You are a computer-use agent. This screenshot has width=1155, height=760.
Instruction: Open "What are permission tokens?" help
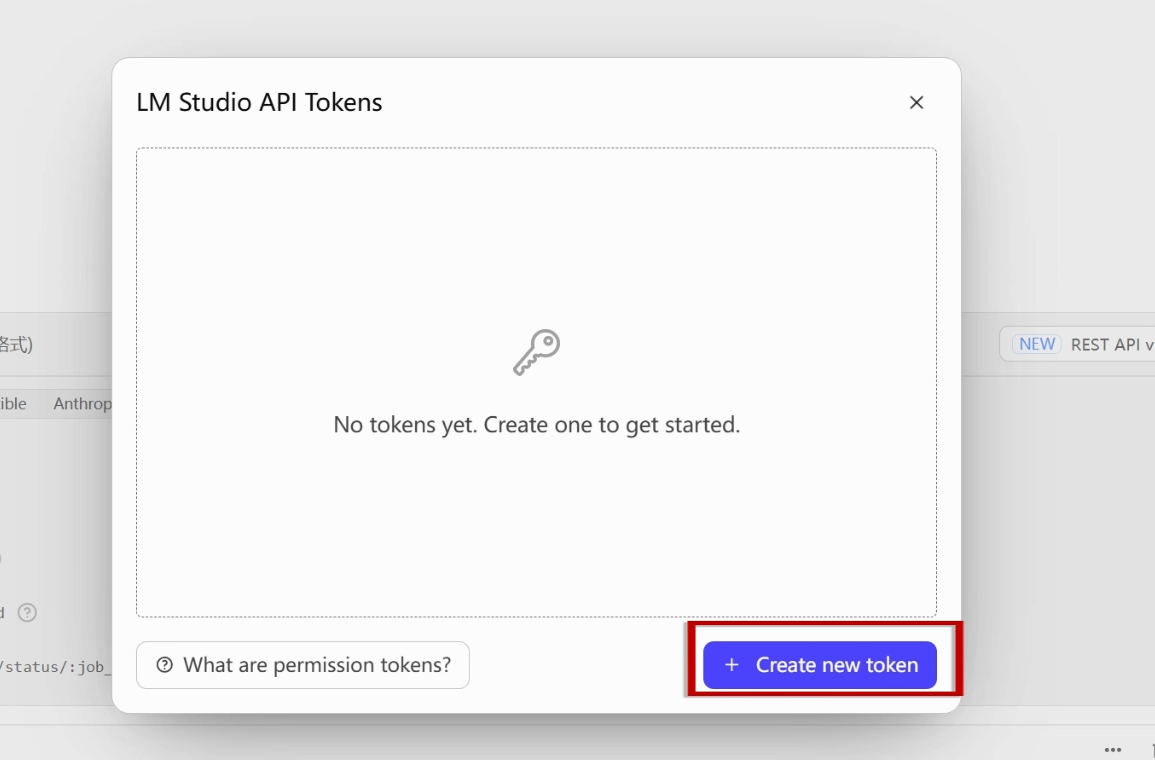point(303,665)
